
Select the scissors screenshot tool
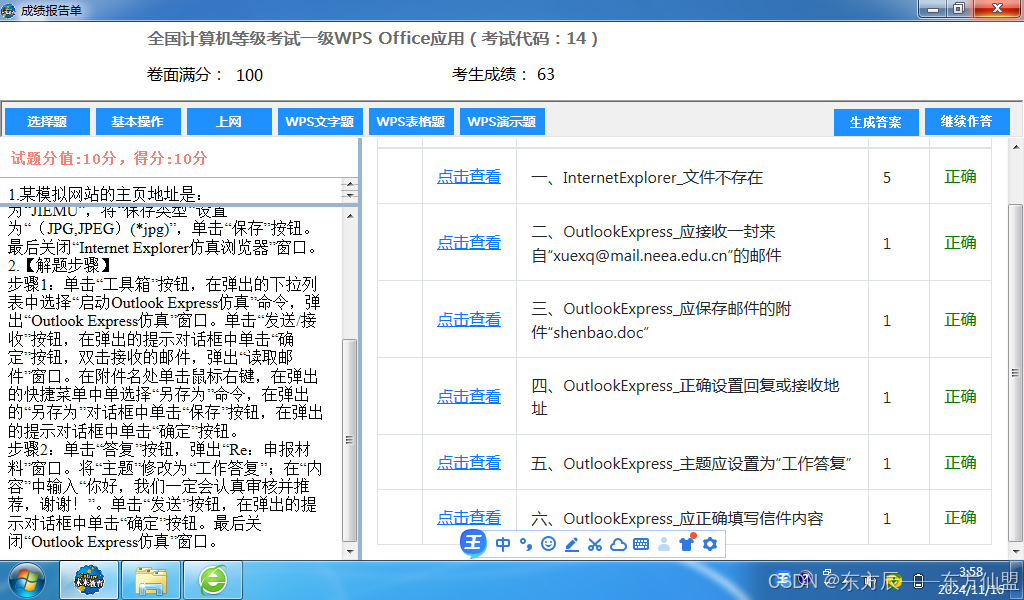(x=594, y=544)
